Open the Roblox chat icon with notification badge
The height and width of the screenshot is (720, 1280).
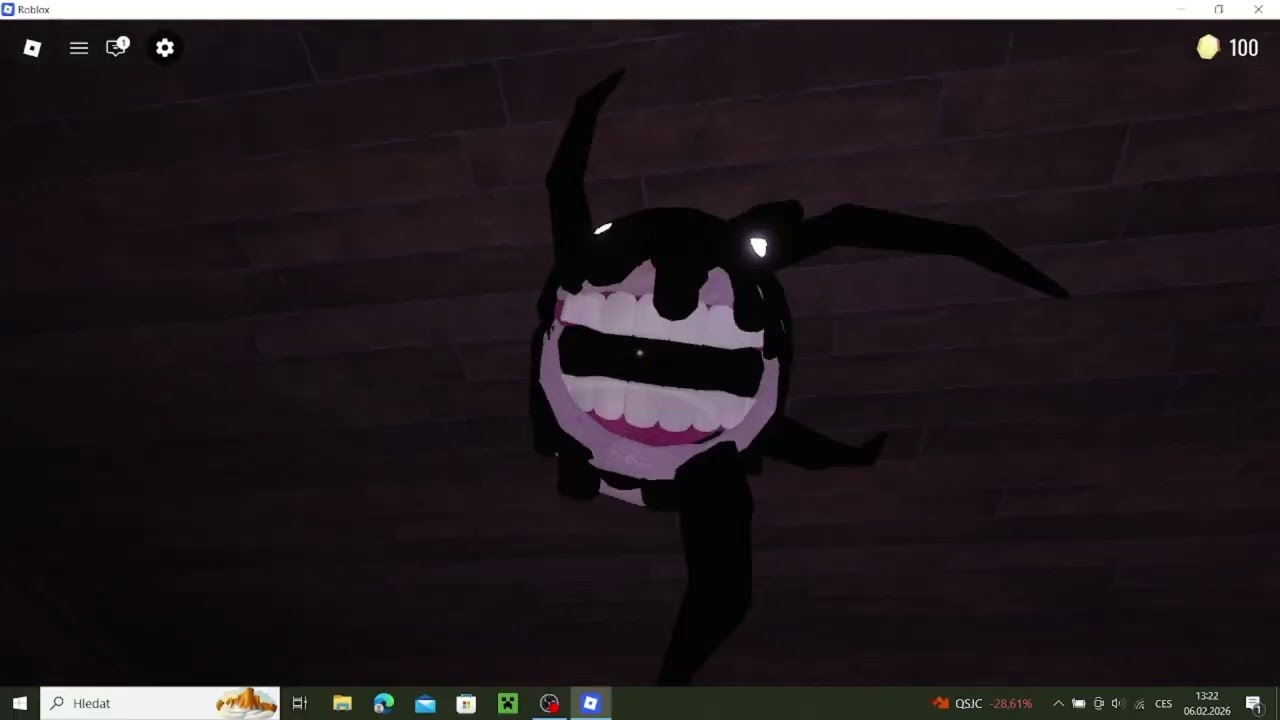118,47
